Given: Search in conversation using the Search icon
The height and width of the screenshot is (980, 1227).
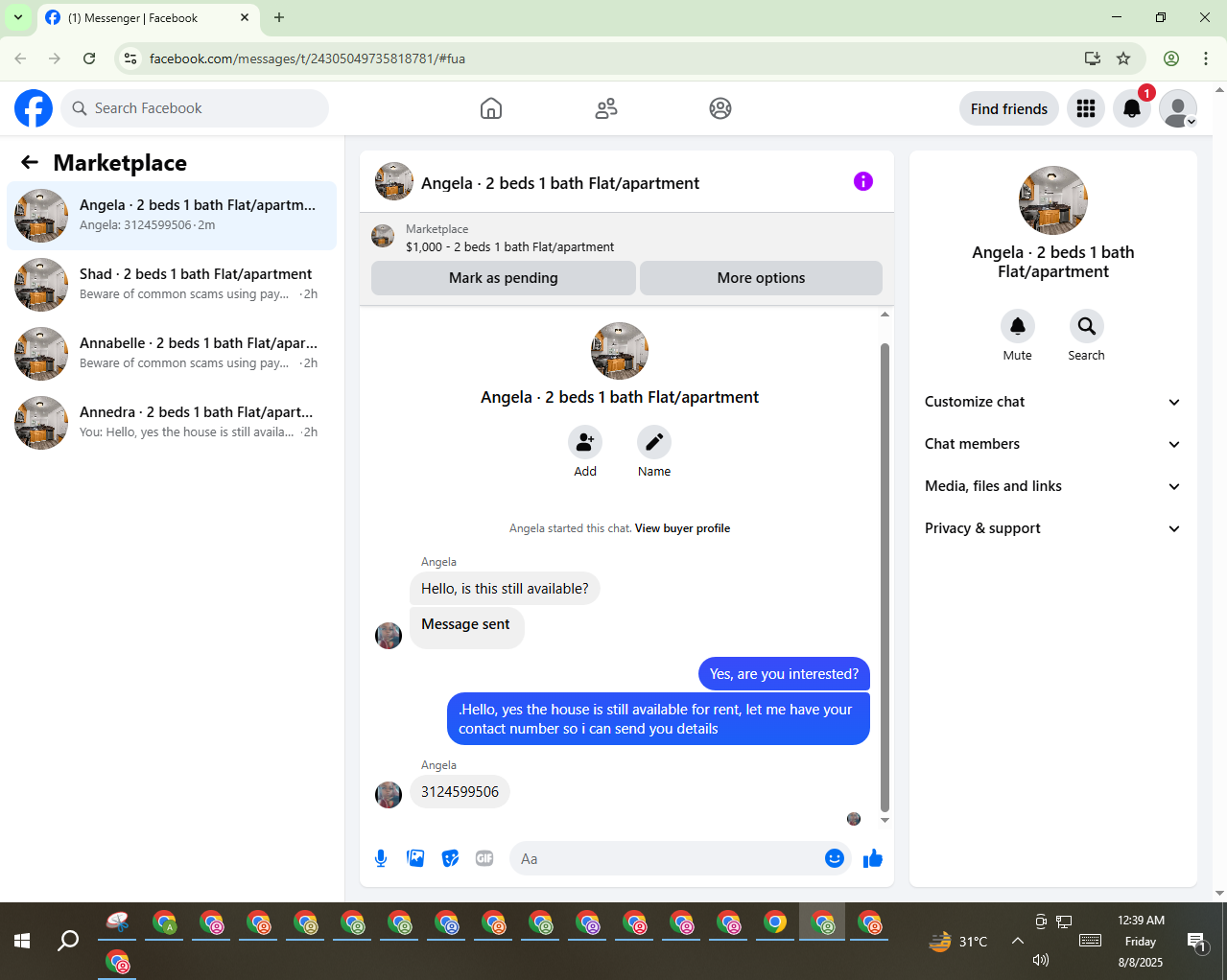Looking at the screenshot, I should pyautogui.click(x=1087, y=326).
